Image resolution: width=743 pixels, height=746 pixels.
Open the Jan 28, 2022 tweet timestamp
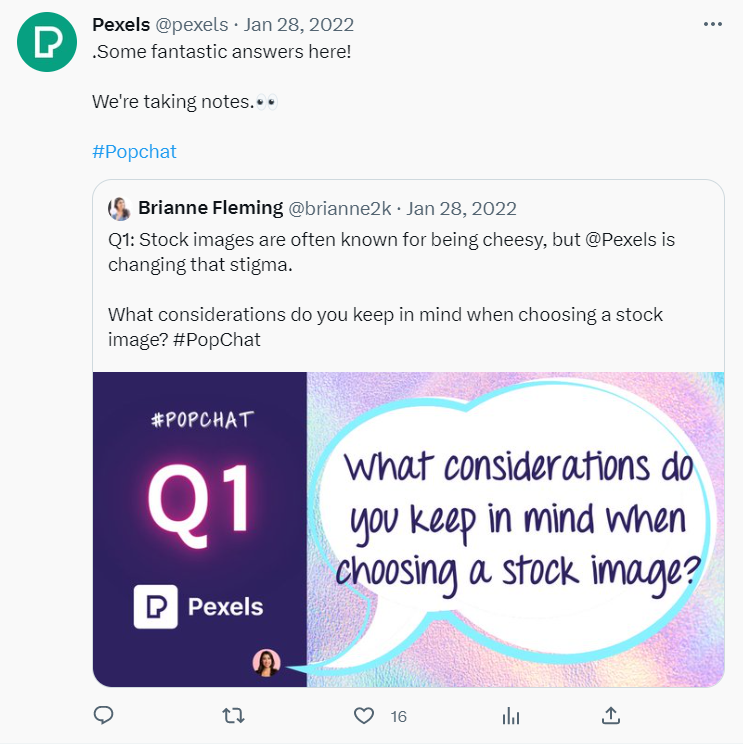click(x=299, y=25)
